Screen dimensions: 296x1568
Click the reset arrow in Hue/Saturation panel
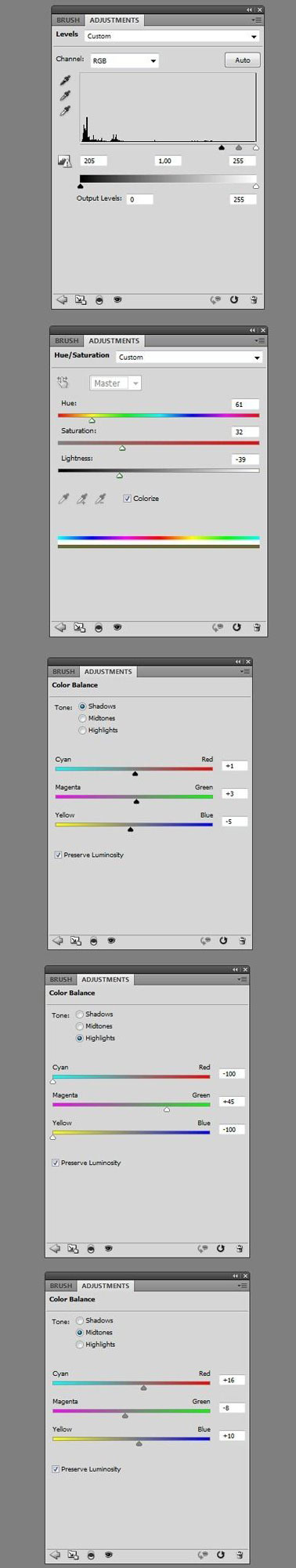pos(236,627)
